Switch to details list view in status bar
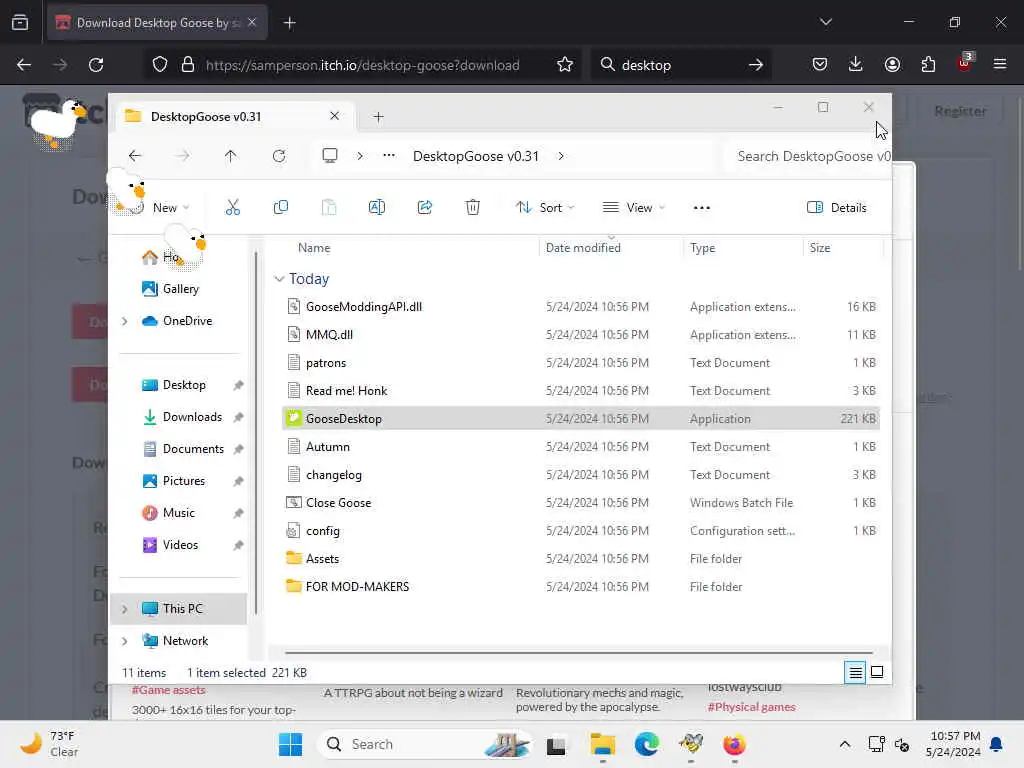Screen dimensions: 1024x768 click(x=855, y=672)
